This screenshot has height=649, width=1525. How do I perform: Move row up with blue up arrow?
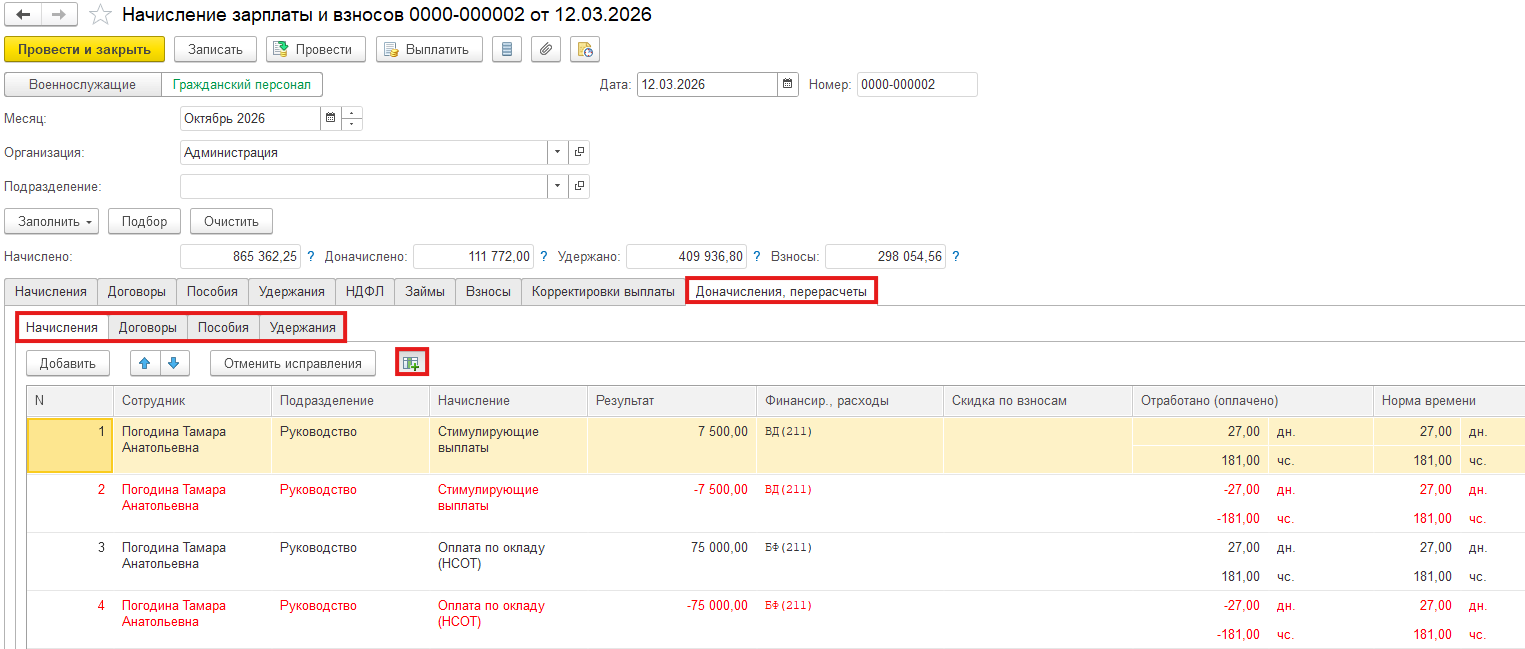146,363
